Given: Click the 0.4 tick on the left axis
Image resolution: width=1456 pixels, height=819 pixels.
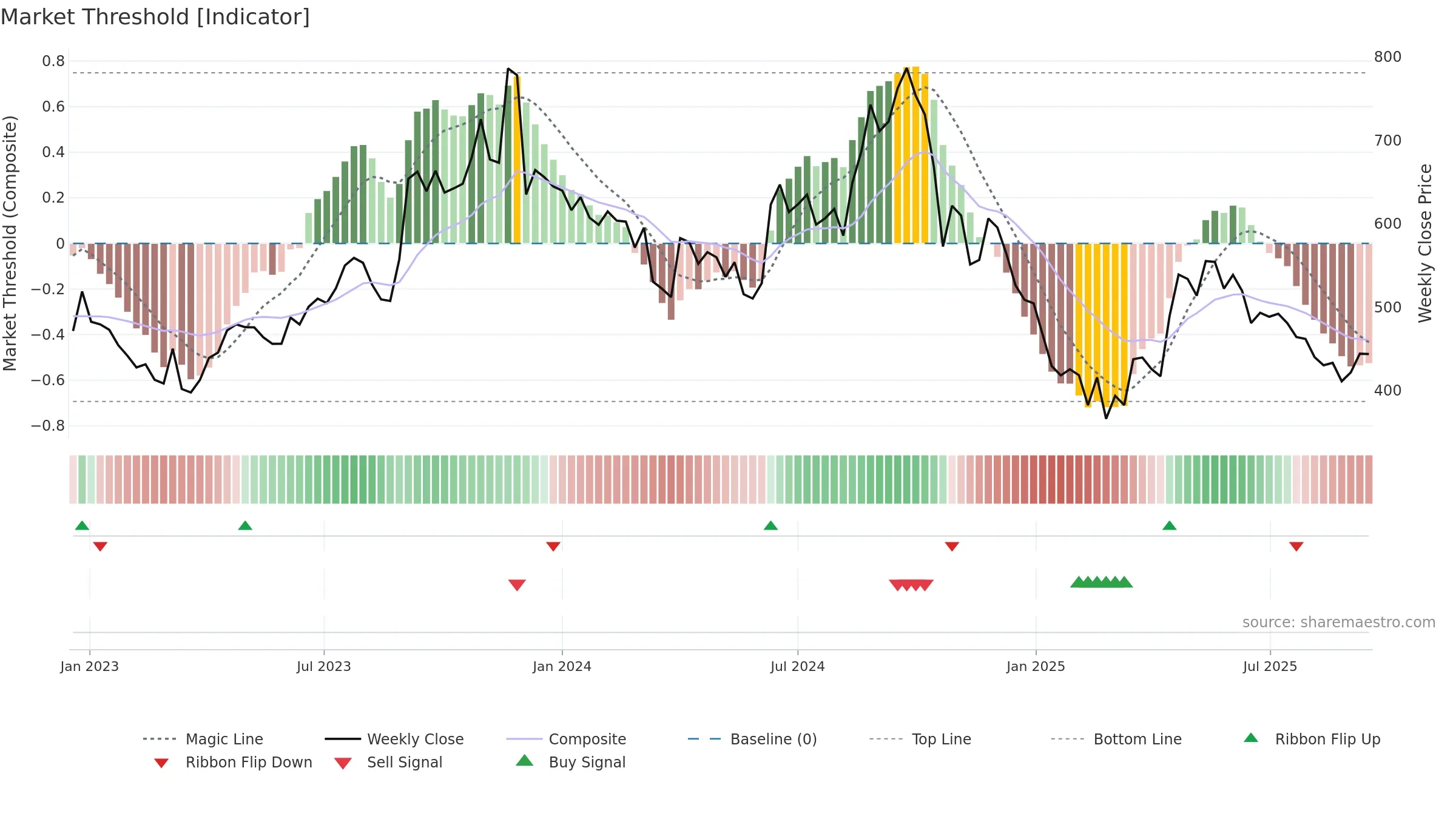Looking at the screenshot, I should (53, 152).
